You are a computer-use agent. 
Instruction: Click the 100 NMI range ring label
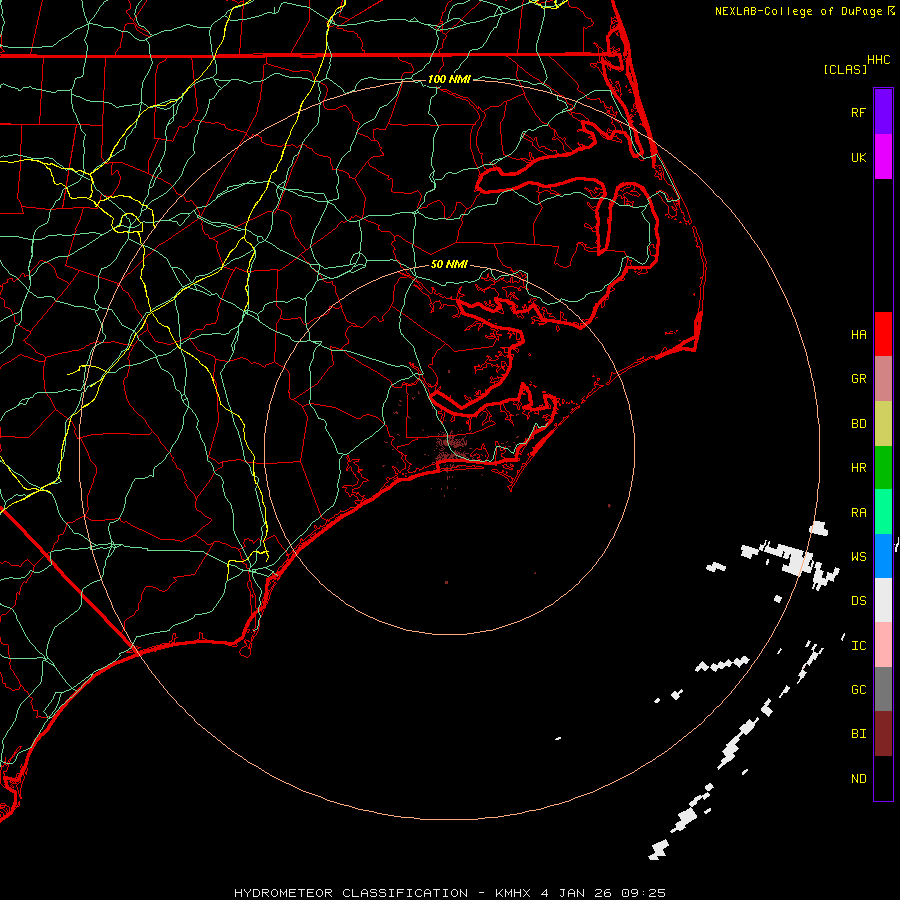point(449,79)
